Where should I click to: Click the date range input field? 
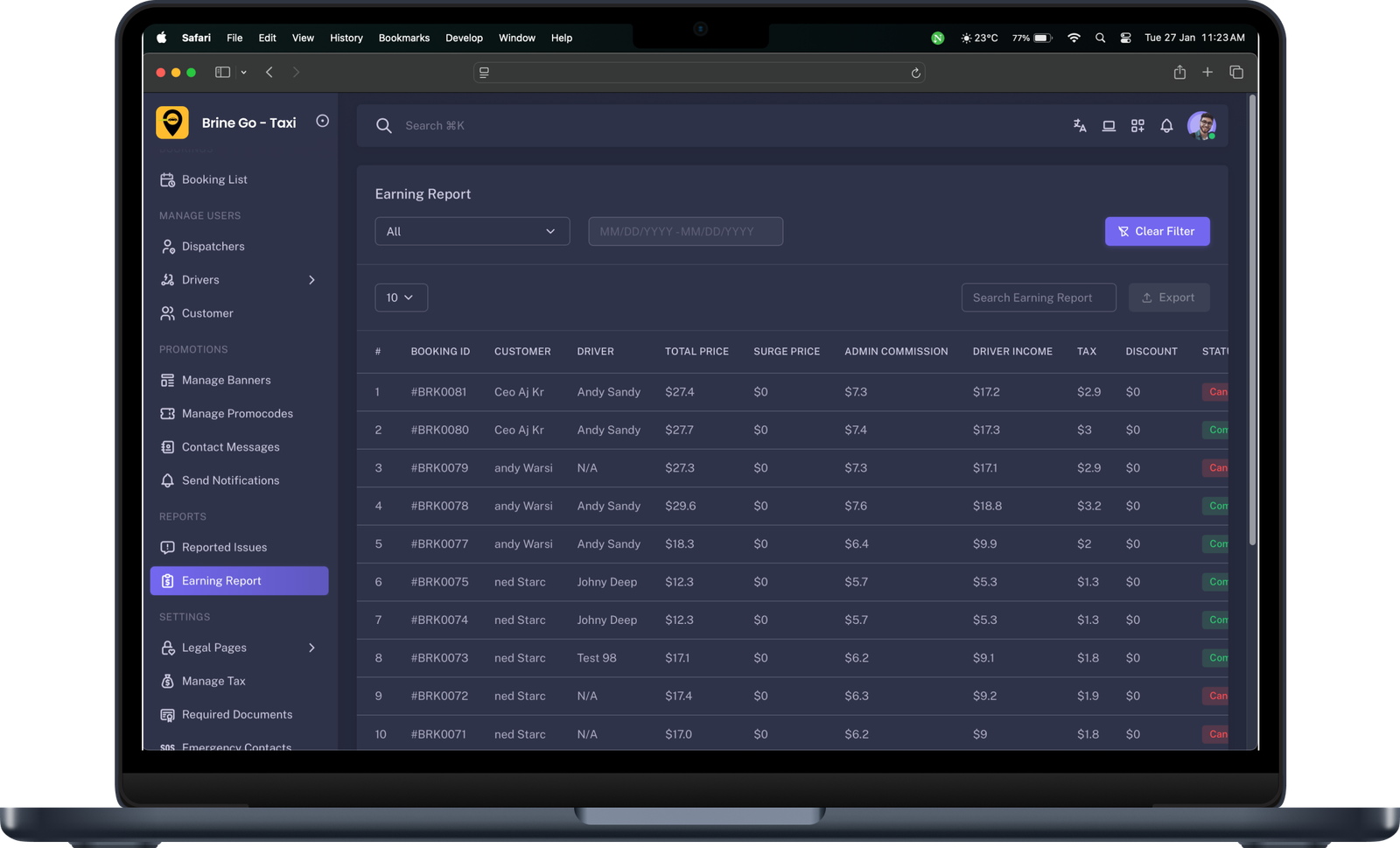click(685, 231)
